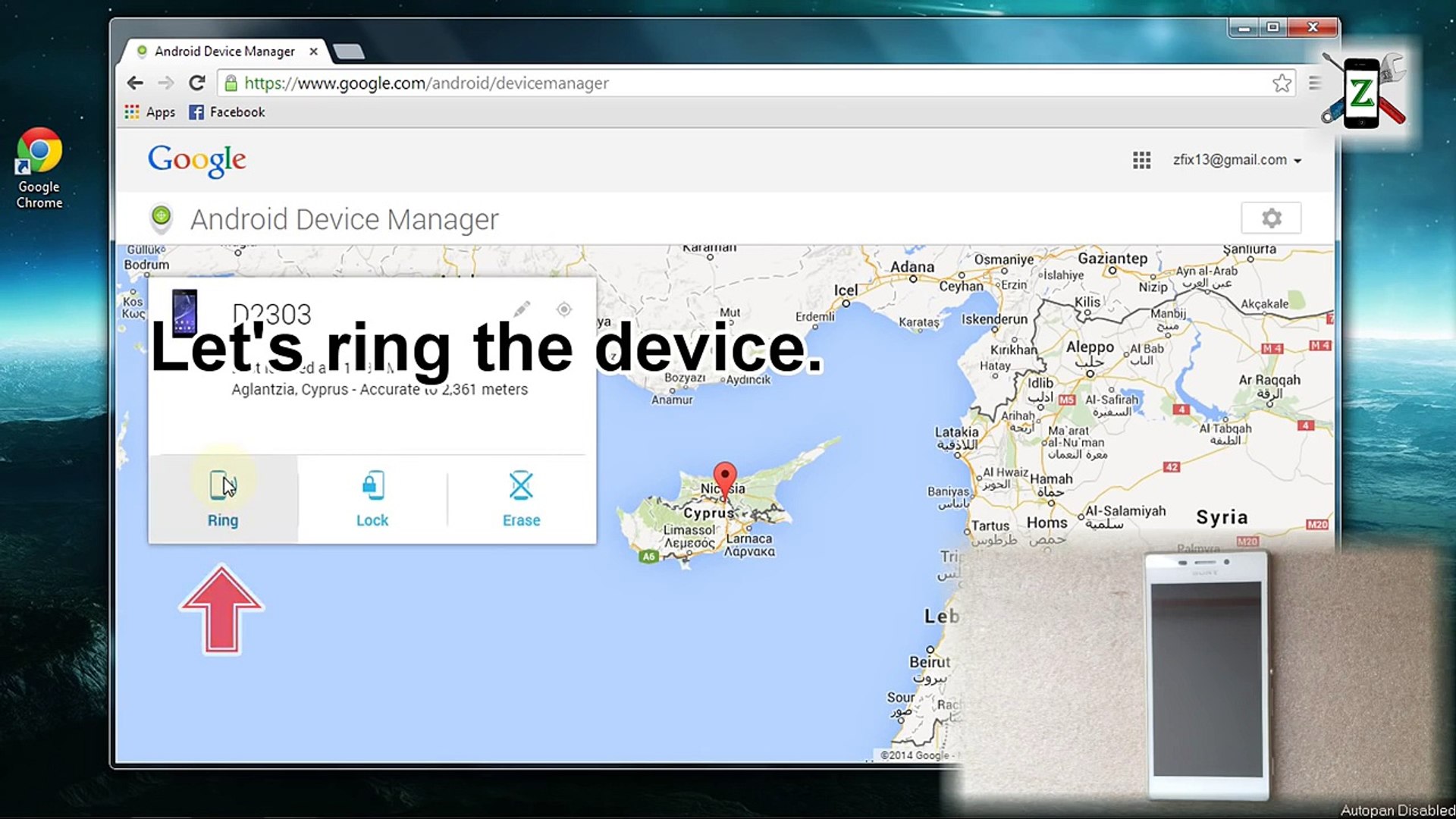Open the Google apps grid icon
The width and height of the screenshot is (1456, 819).
[x=1141, y=160]
